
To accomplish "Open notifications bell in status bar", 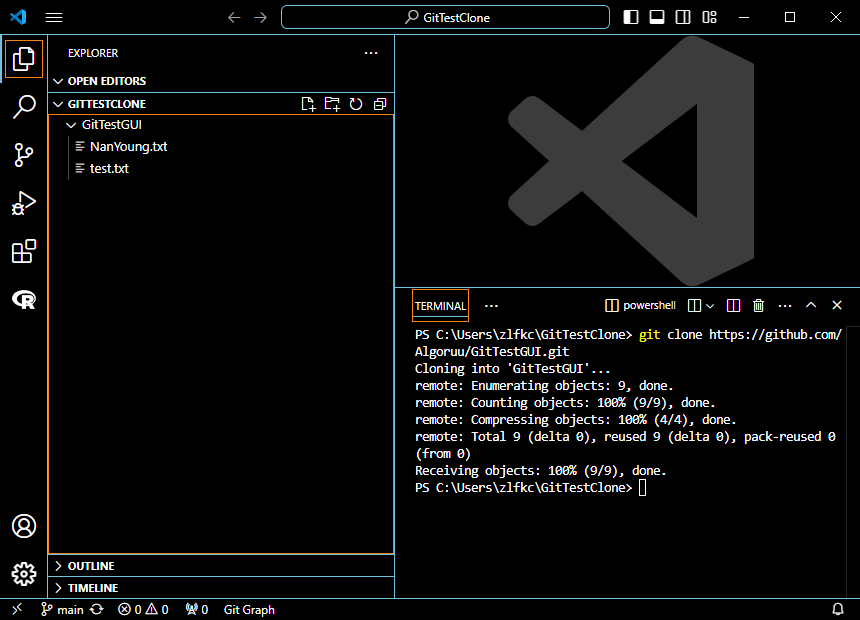I will (838, 609).
